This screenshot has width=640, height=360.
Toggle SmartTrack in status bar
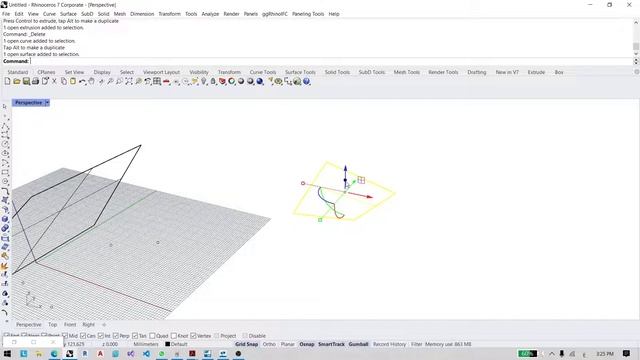[x=331, y=344]
